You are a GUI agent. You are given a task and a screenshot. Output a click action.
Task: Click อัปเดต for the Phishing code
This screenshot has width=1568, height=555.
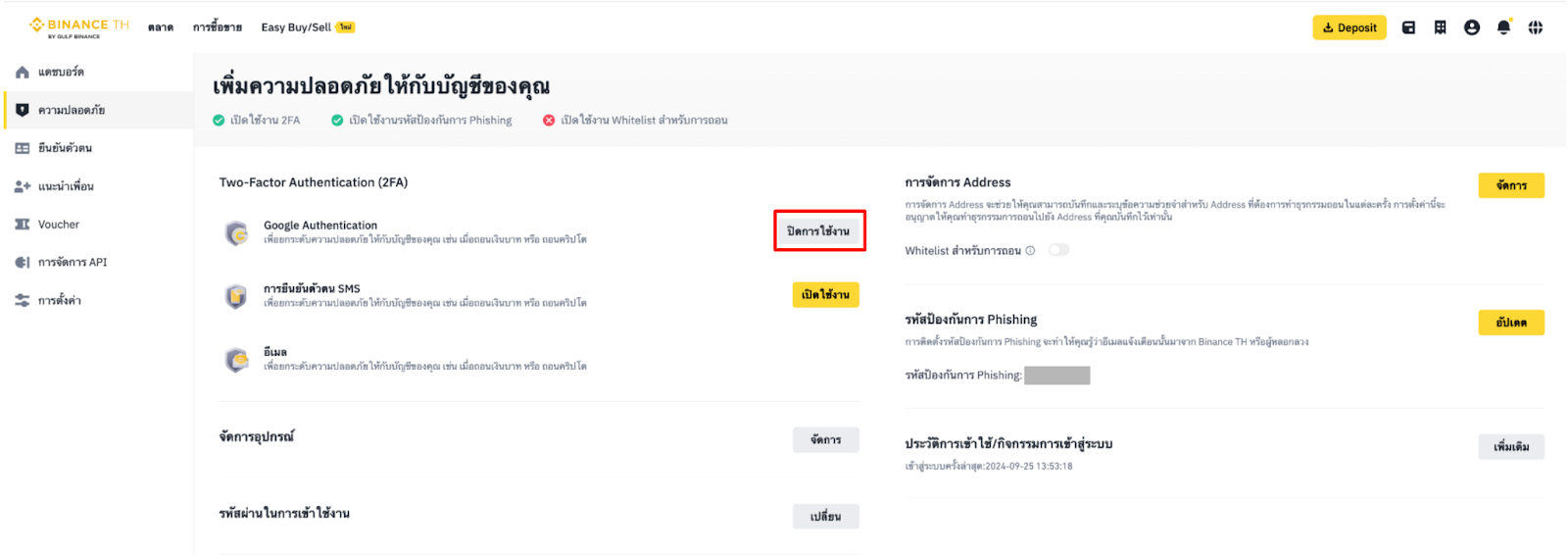1510,323
